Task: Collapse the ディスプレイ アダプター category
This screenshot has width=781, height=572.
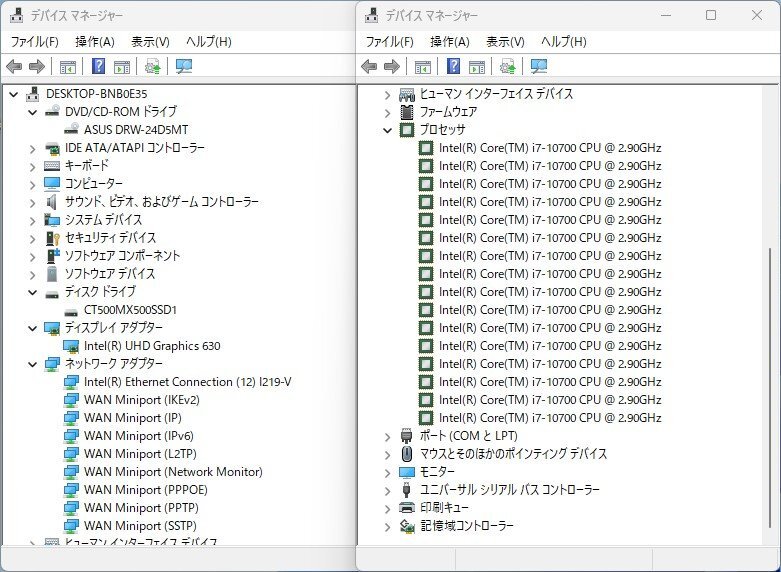Action: [32, 328]
